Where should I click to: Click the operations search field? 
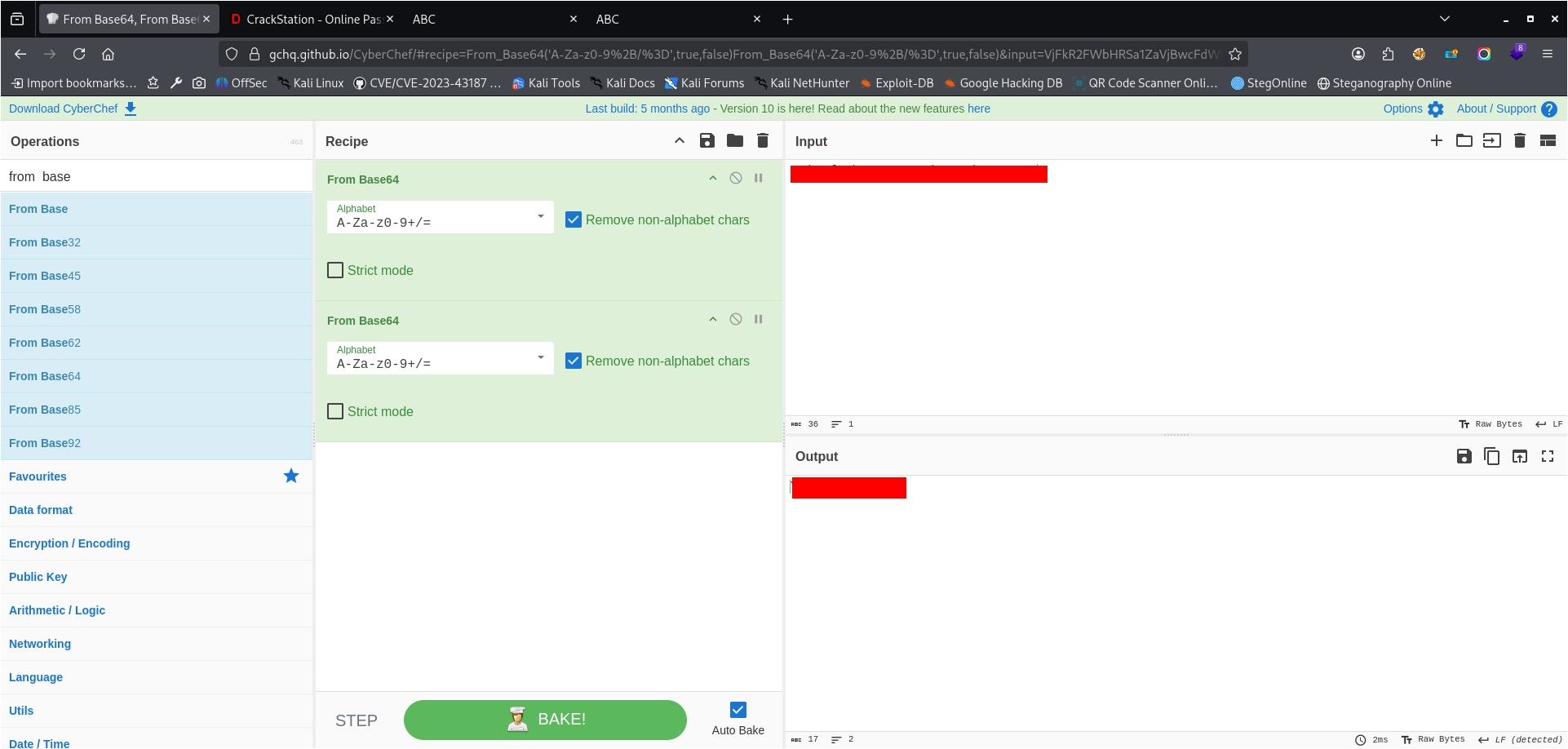[157, 176]
